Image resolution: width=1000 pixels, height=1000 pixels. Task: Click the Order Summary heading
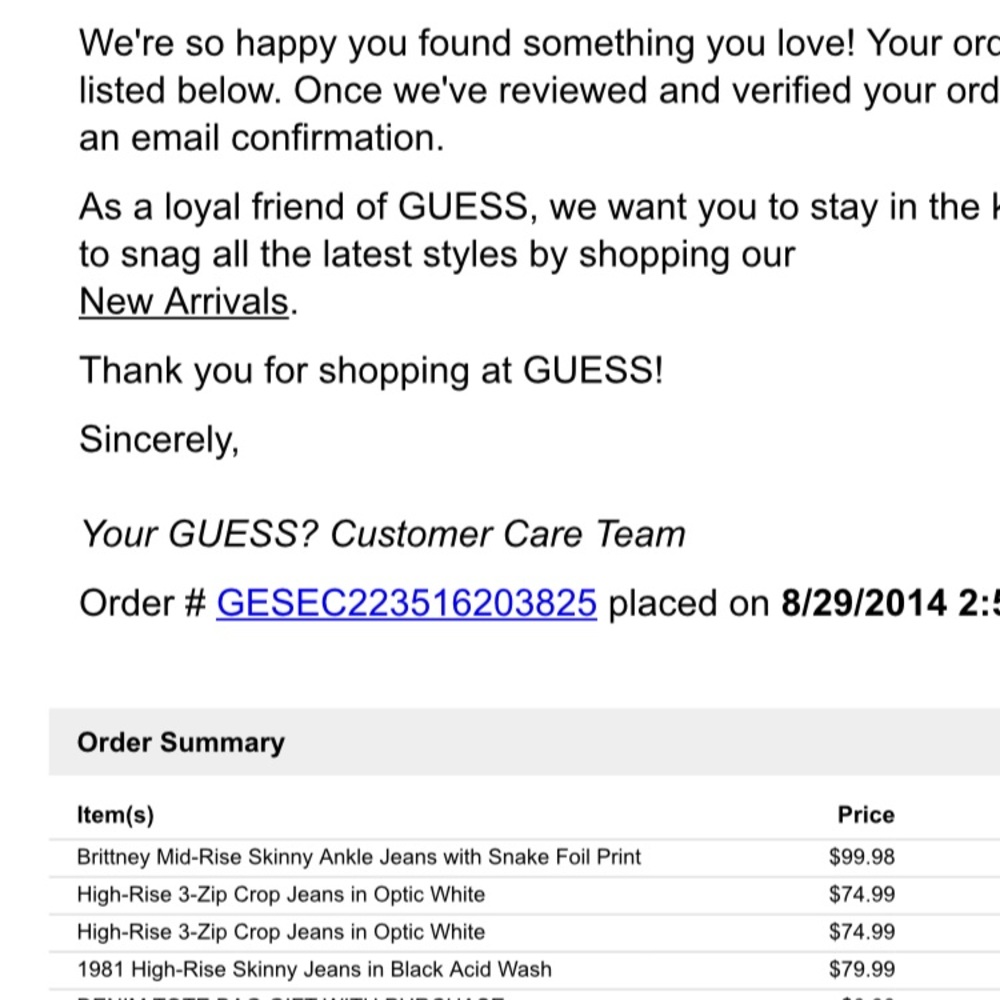click(181, 743)
